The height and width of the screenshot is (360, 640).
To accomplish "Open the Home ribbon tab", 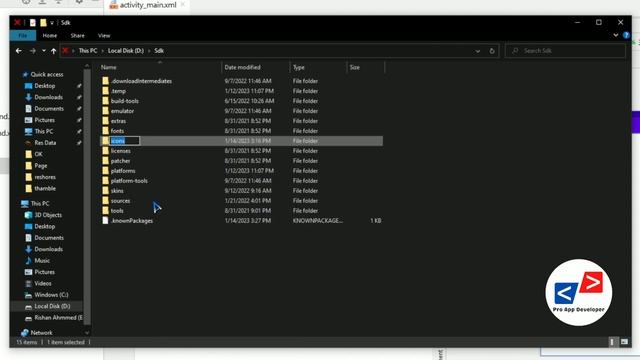I will [x=50, y=36].
